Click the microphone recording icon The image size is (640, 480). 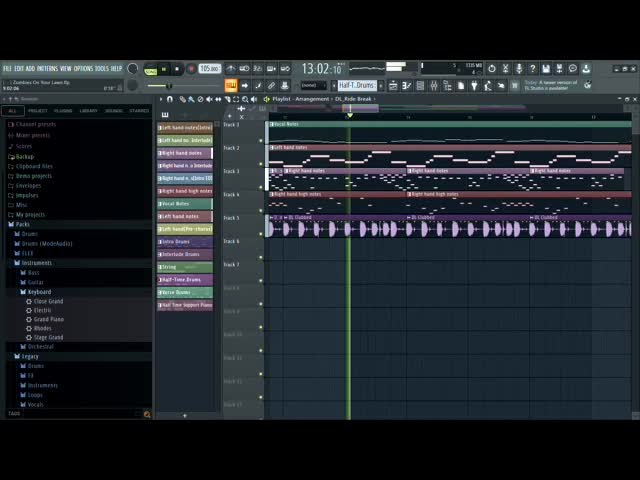519,69
